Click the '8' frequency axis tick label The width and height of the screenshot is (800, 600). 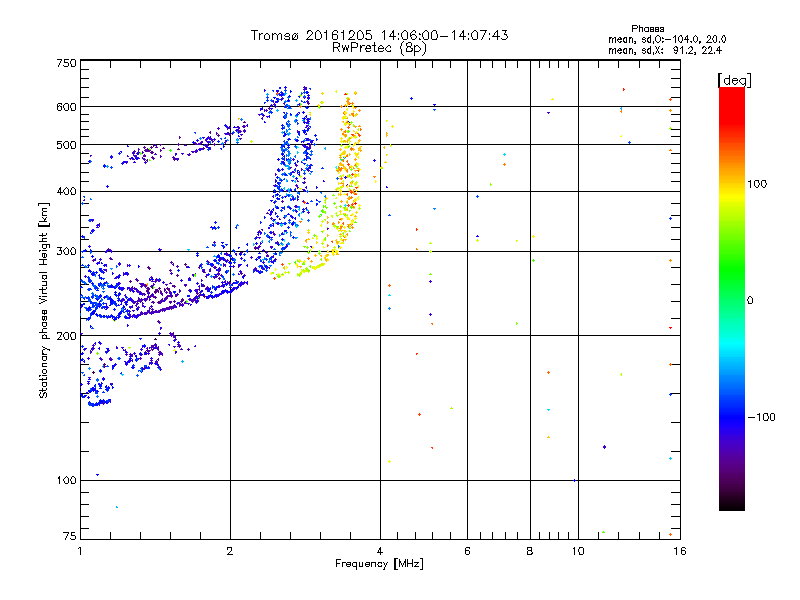click(x=530, y=551)
